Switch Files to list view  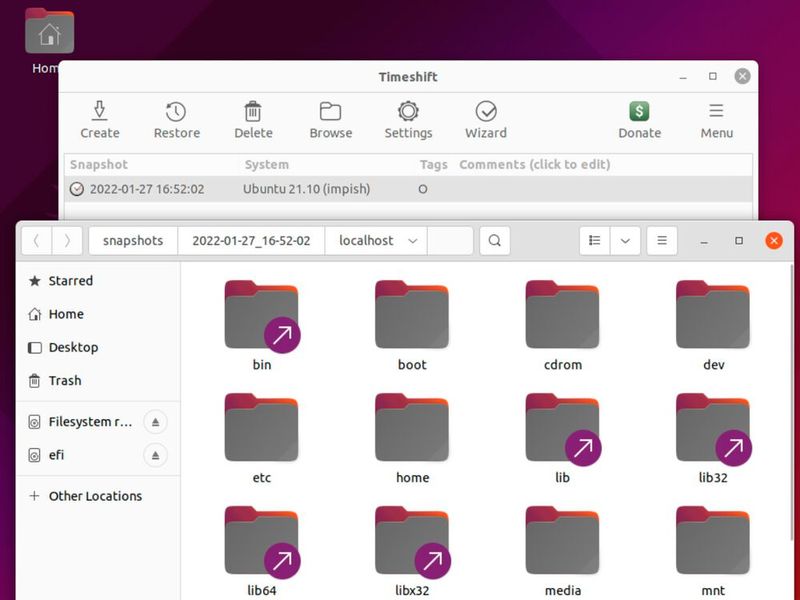click(x=594, y=240)
